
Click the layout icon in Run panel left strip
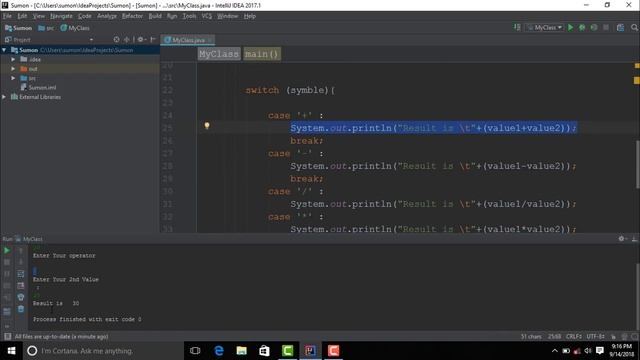click(x=7, y=312)
